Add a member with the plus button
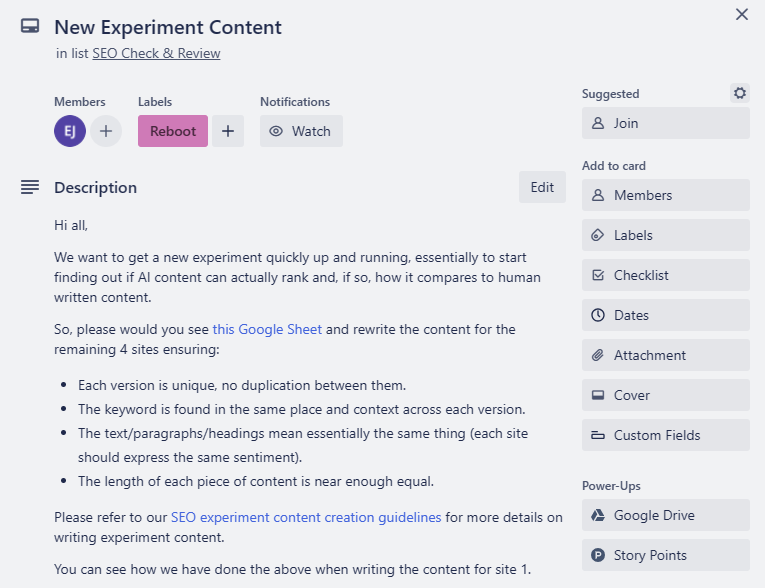Viewport: 765px width, 588px height. coord(106,131)
